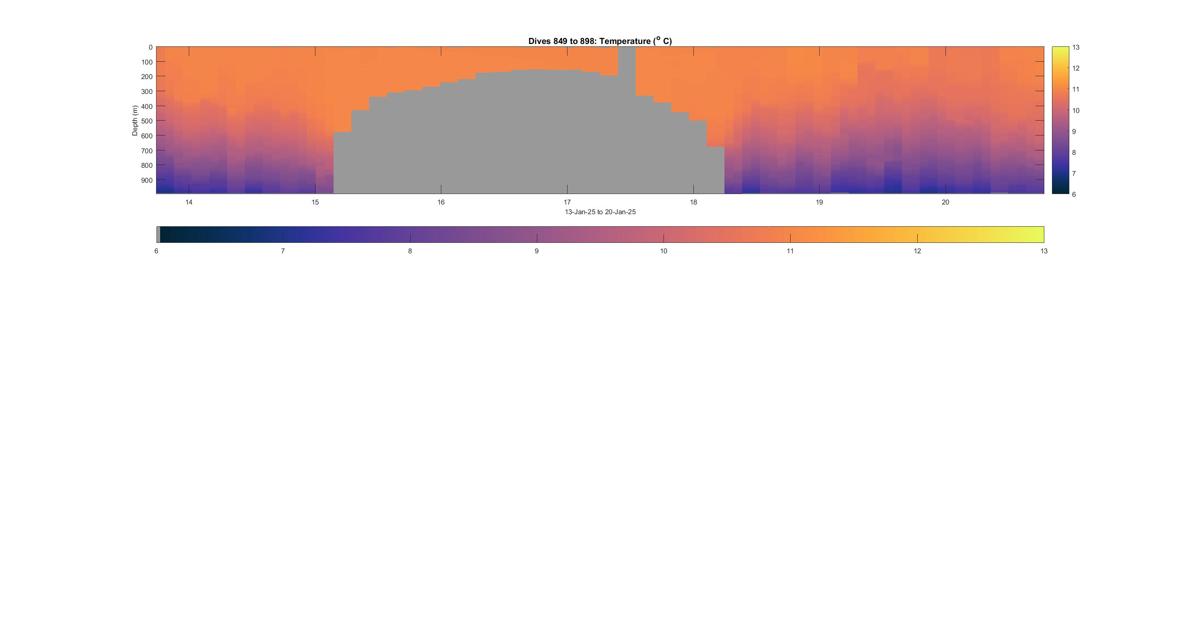Click the vertical colorbar beside the plot

tap(1060, 120)
